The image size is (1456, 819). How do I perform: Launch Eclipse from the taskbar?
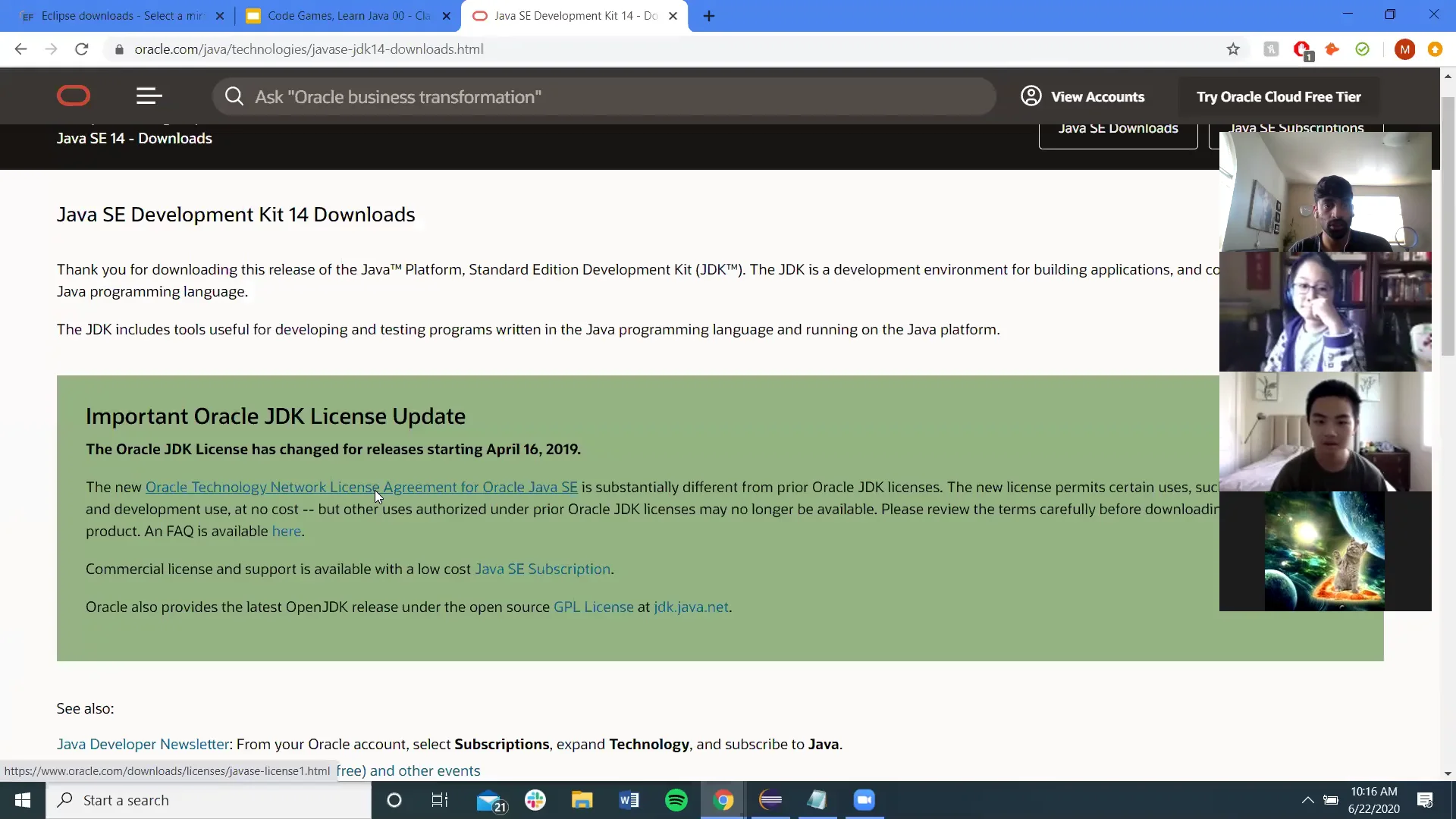coord(770,800)
